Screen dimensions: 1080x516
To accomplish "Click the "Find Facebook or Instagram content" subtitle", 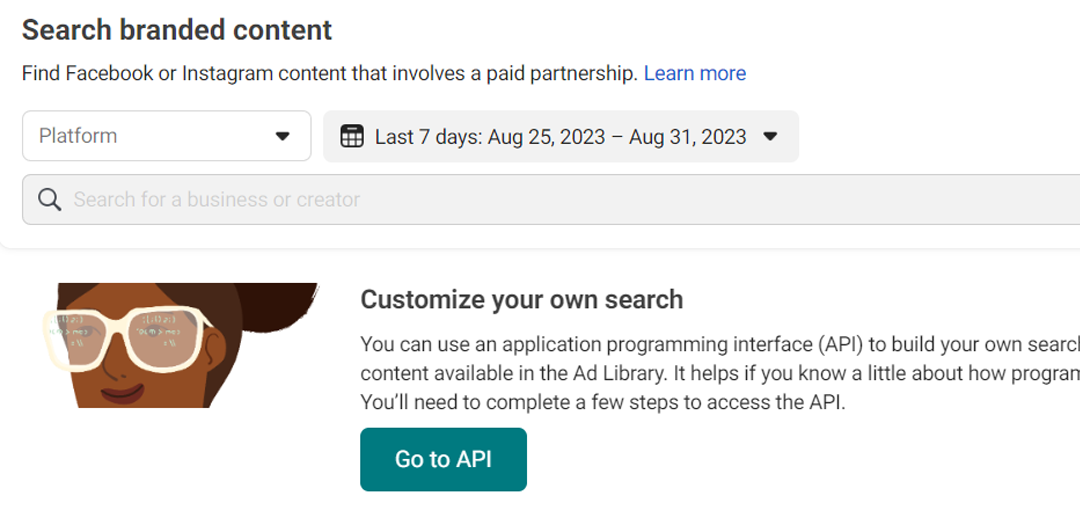I will point(329,73).
